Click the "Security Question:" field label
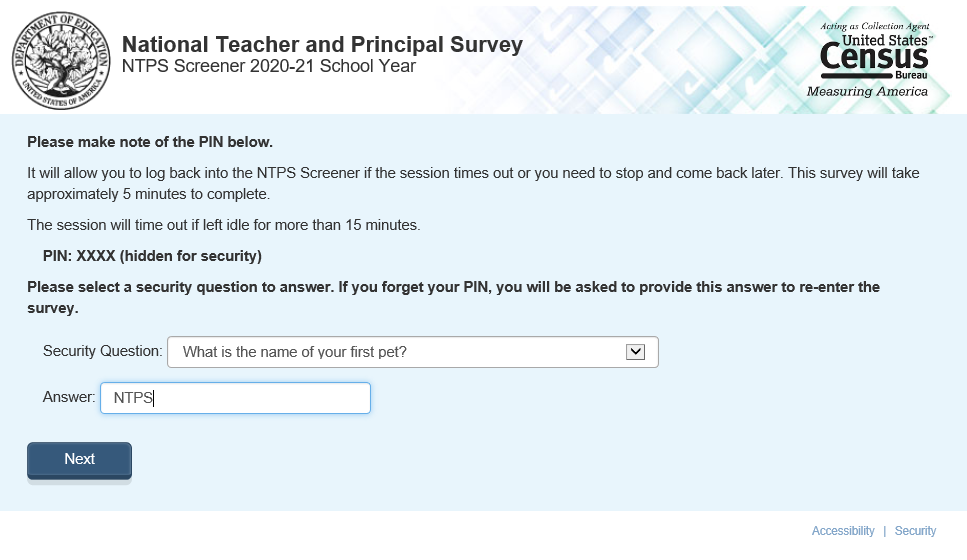The height and width of the screenshot is (560, 967). point(102,351)
